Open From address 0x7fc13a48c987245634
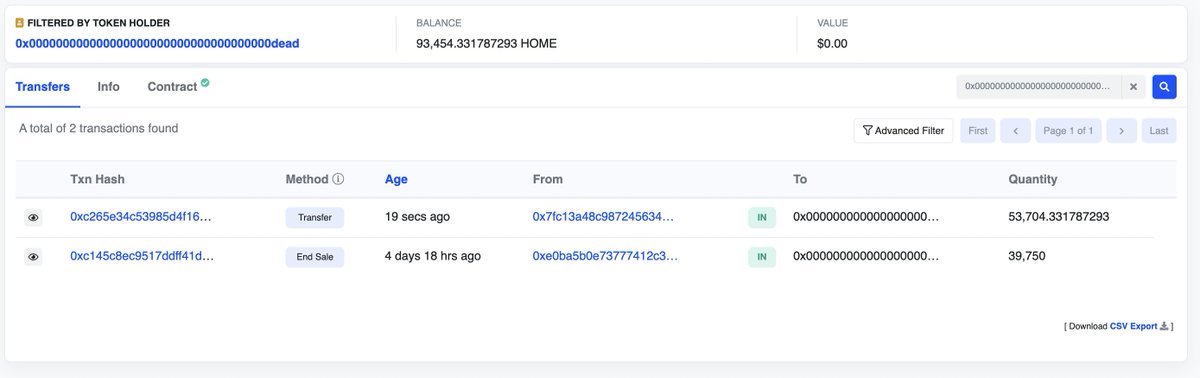 click(604, 216)
